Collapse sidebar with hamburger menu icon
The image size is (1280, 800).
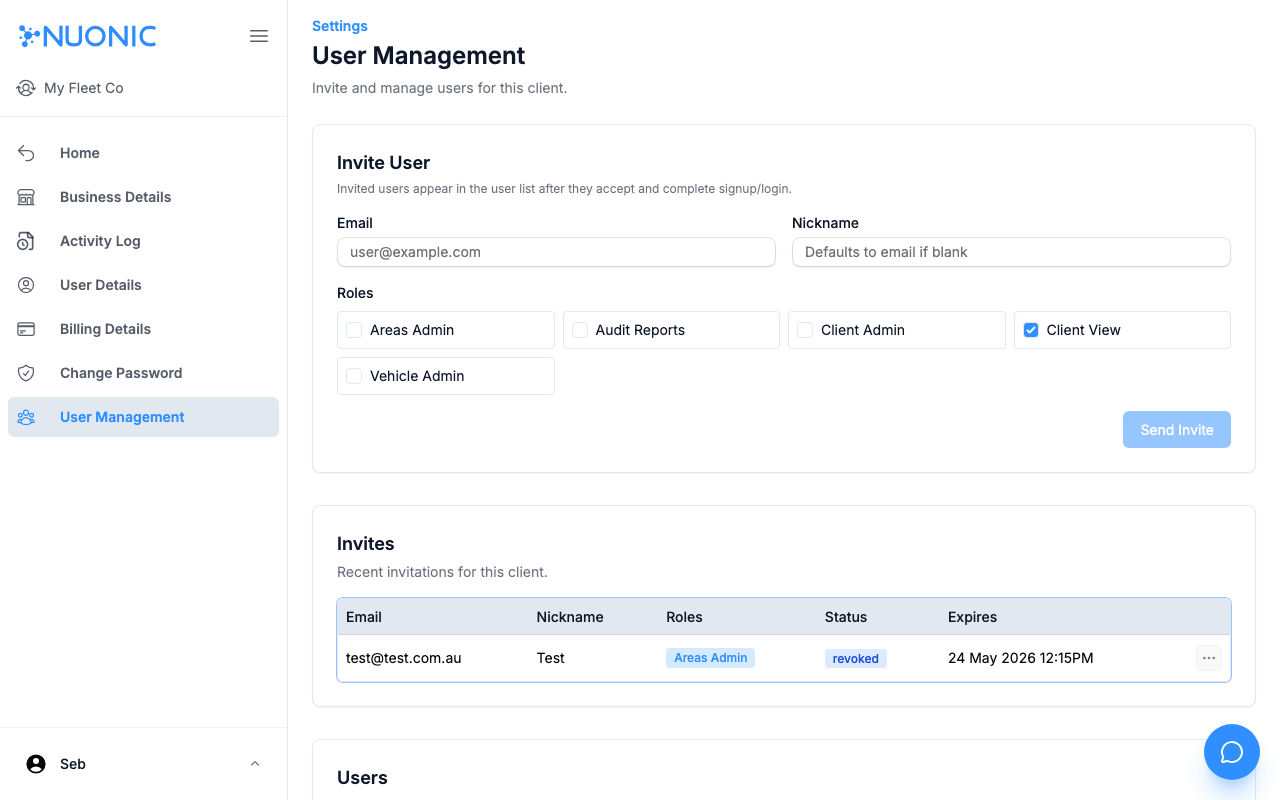pos(259,36)
